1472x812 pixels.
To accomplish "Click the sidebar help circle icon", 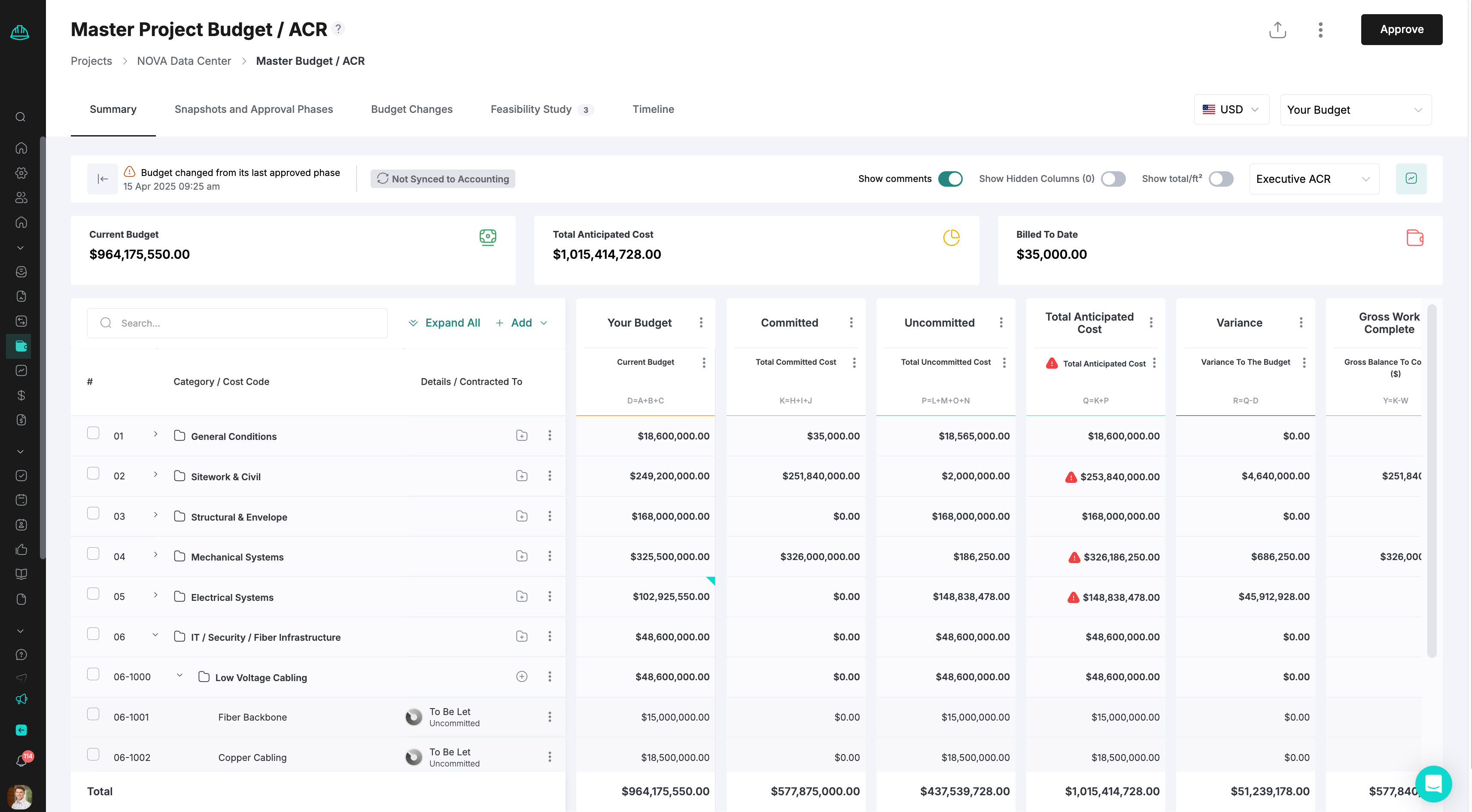I will click(x=21, y=654).
